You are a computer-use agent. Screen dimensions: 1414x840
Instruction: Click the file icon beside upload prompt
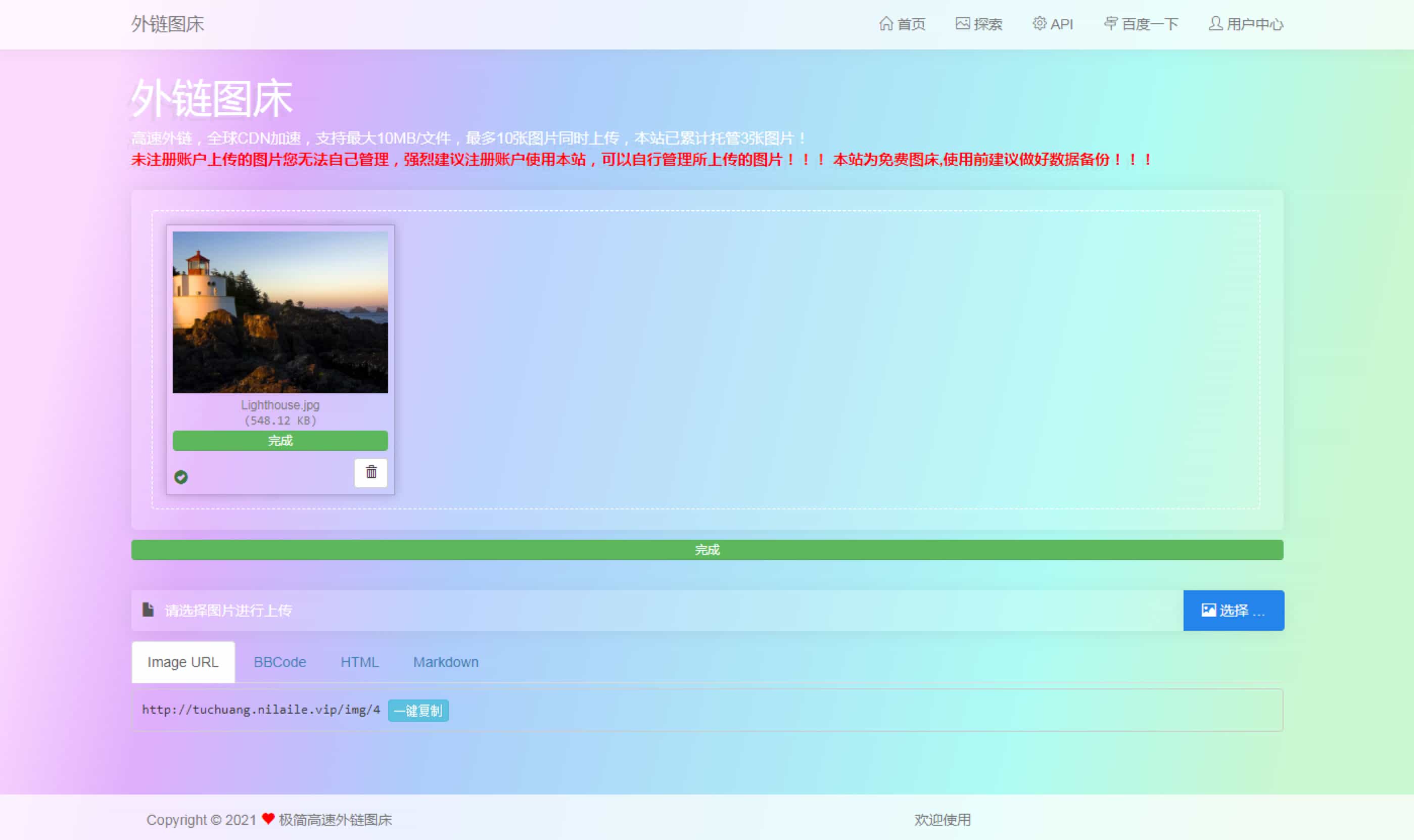148,610
